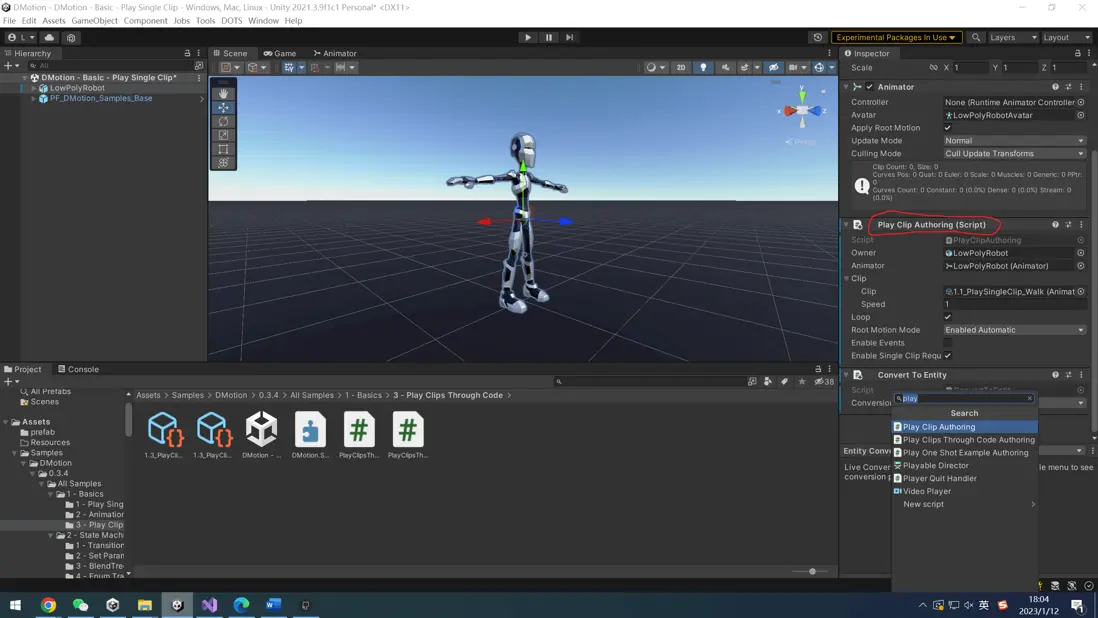
Task: Switch to the Game tab
Action: (x=280, y=53)
